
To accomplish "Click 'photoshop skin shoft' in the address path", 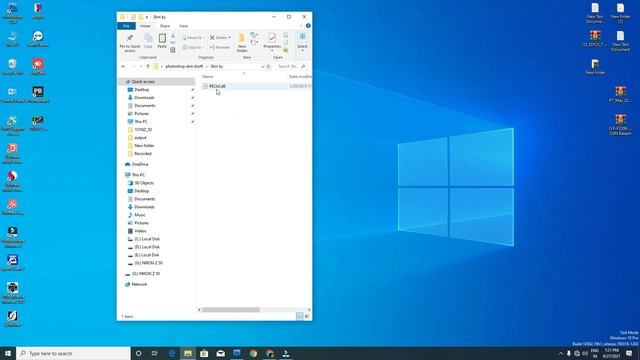I will click(x=184, y=66).
